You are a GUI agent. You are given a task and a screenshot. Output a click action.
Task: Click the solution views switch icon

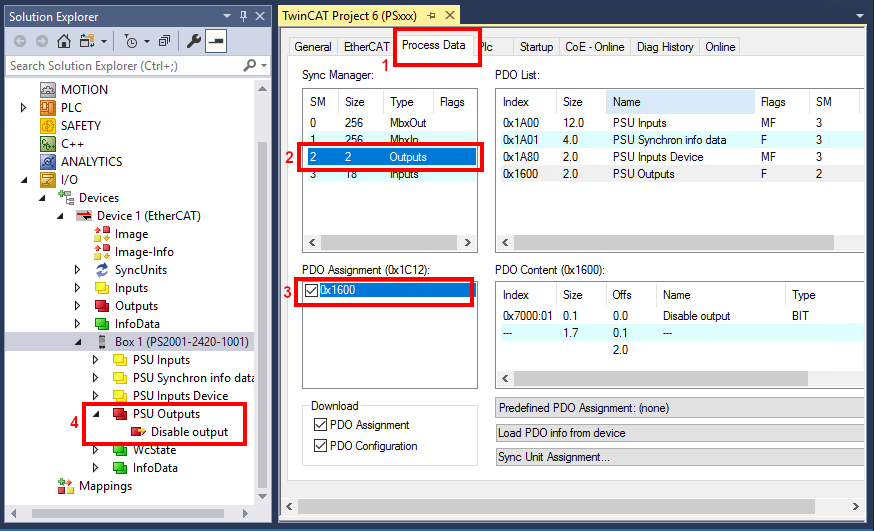click(x=88, y=41)
